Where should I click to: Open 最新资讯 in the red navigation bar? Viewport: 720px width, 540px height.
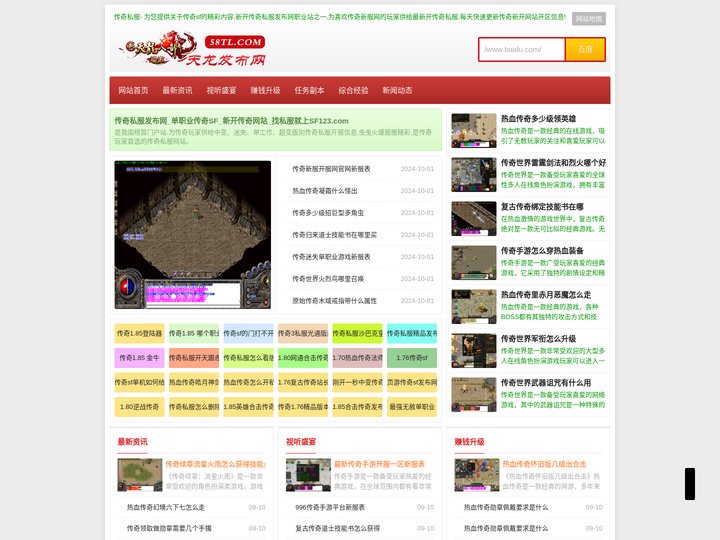pyautogui.click(x=177, y=90)
